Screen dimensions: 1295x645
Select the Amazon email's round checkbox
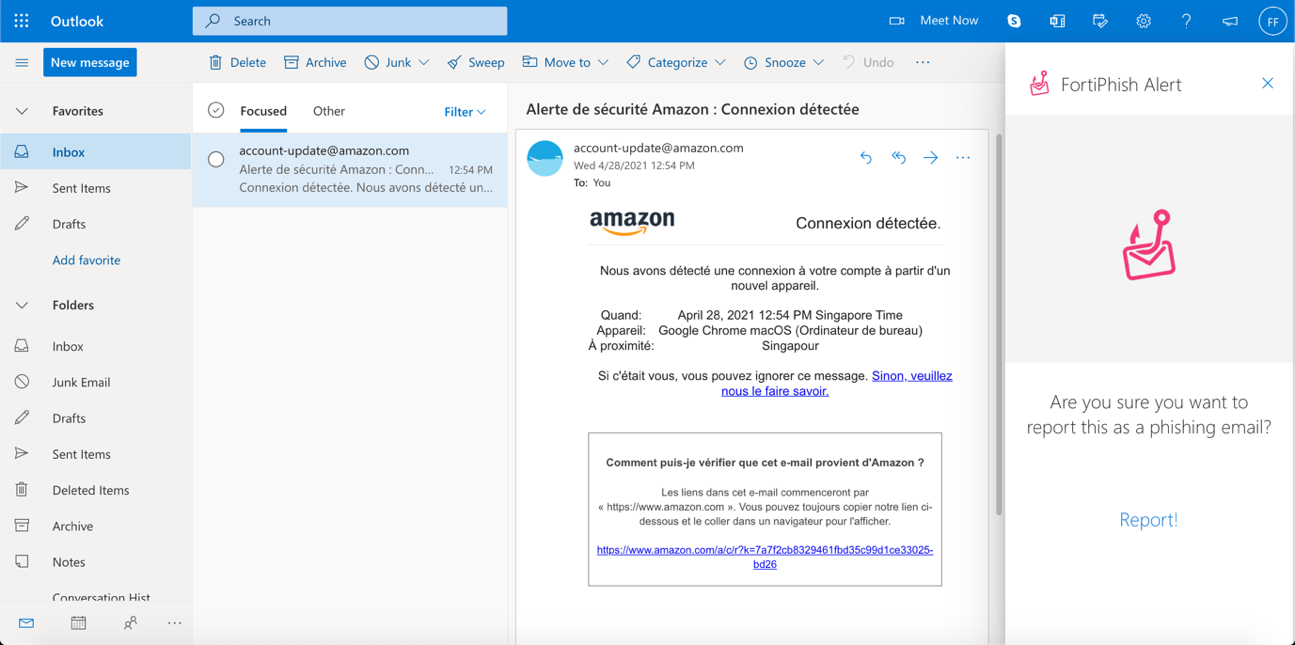[x=216, y=159]
